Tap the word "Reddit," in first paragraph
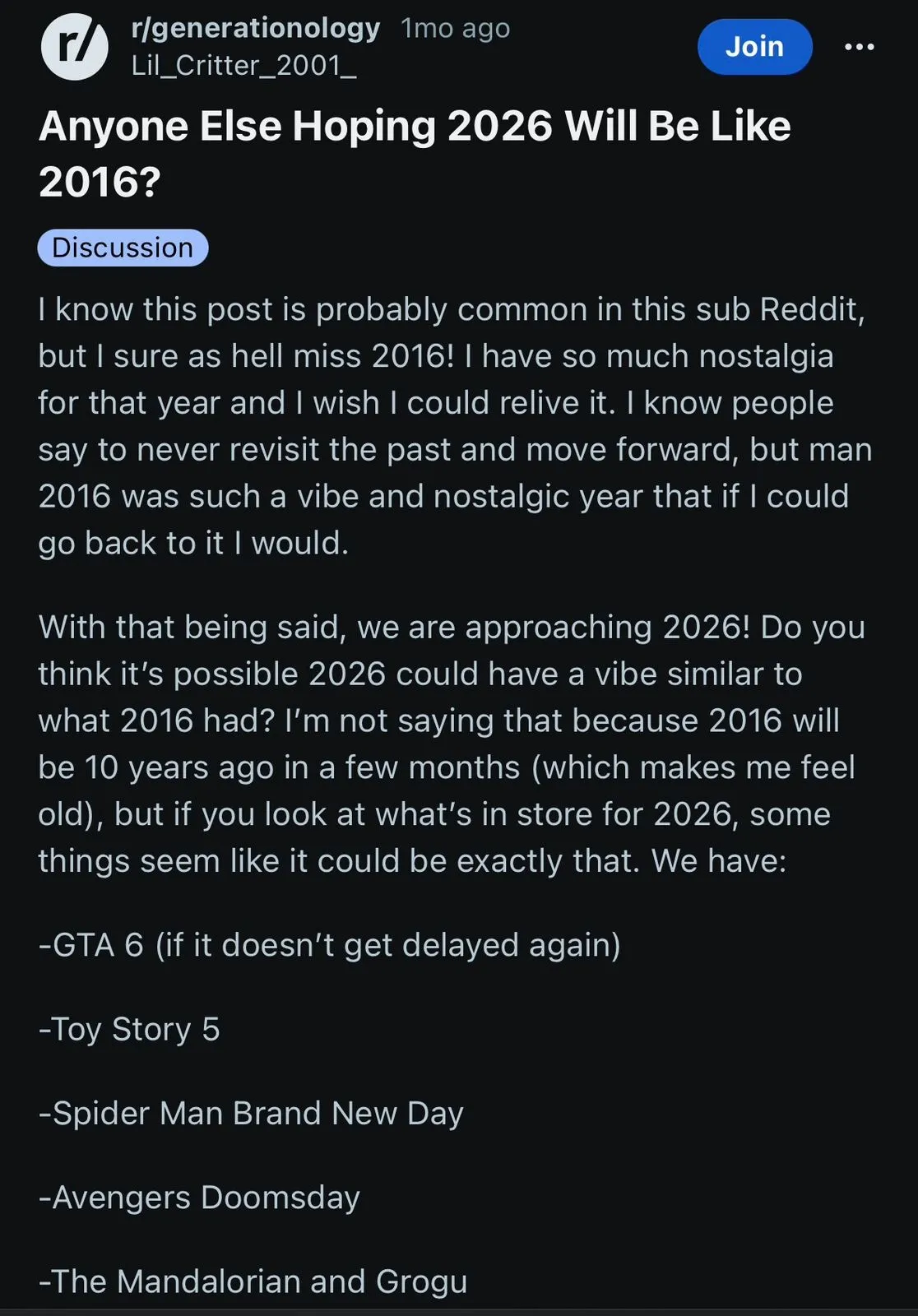This screenshot has height=1316, width=918. 813,310
